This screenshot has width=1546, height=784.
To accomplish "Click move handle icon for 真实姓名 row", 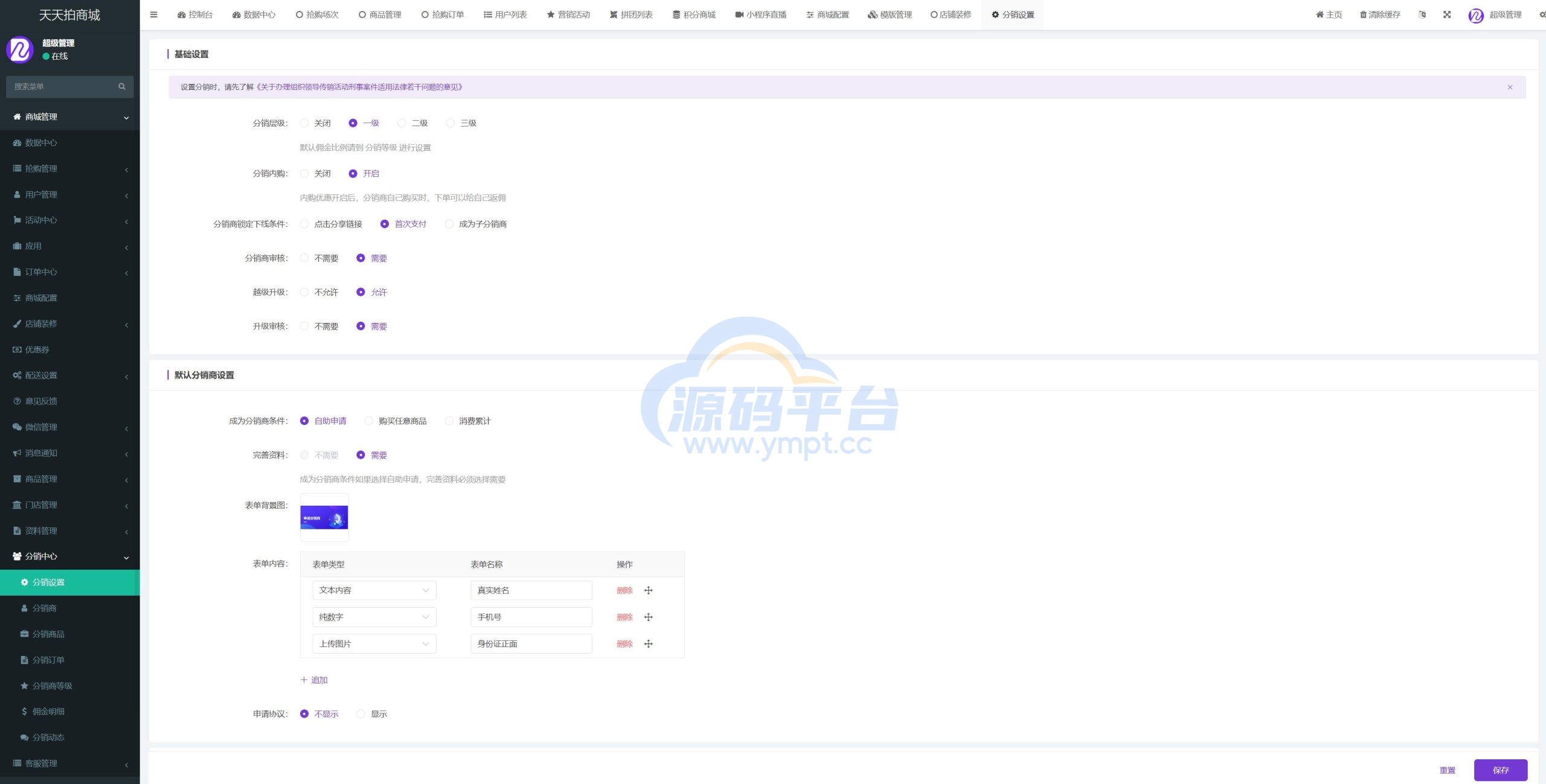I will coord(648,590).
